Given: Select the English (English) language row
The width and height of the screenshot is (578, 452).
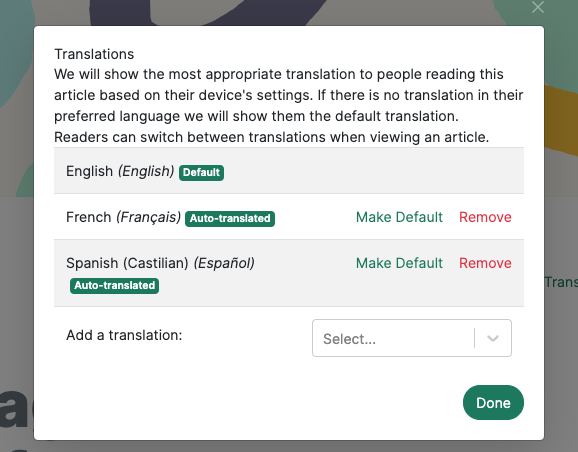Looking at the screenshot, I should [x=289, y=171].
